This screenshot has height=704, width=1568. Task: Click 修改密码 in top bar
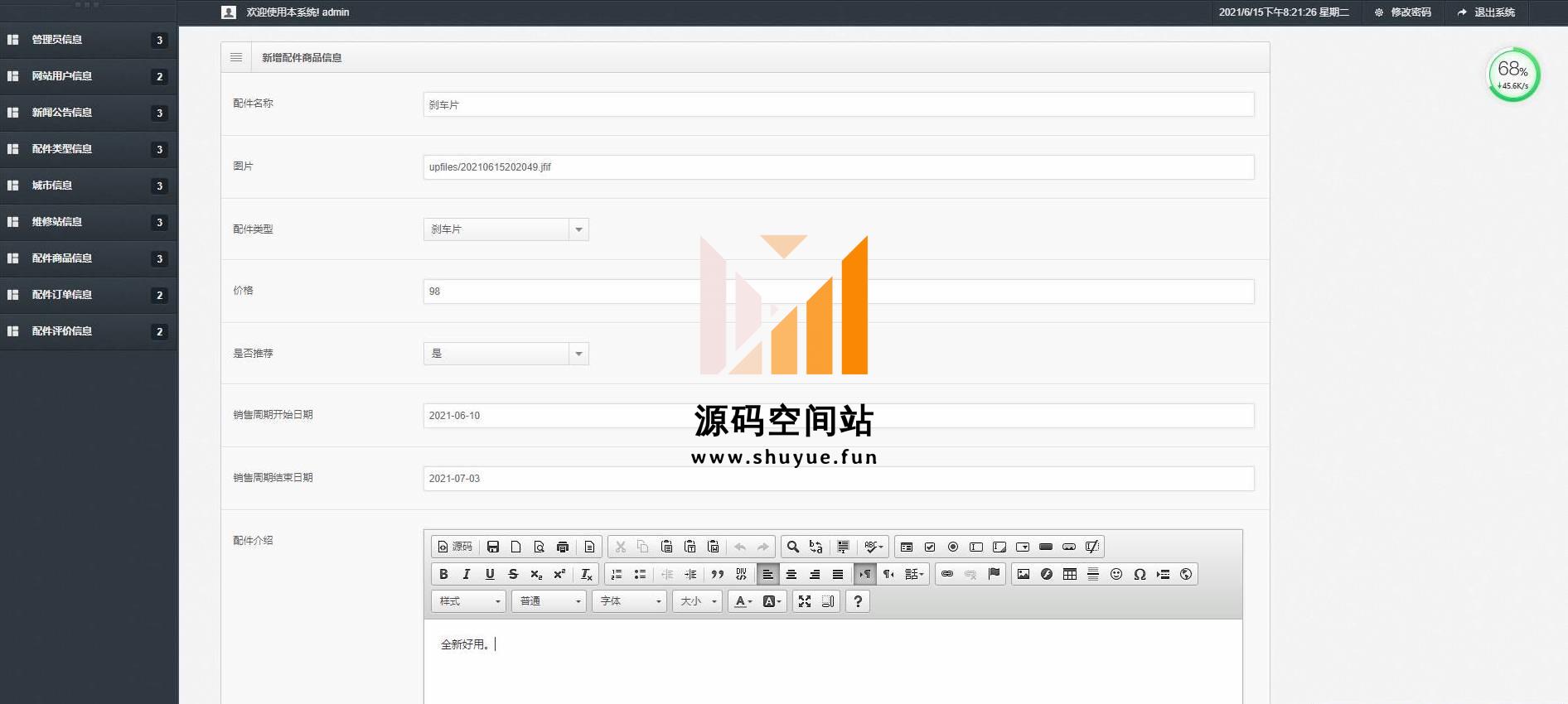[1403, 12]
